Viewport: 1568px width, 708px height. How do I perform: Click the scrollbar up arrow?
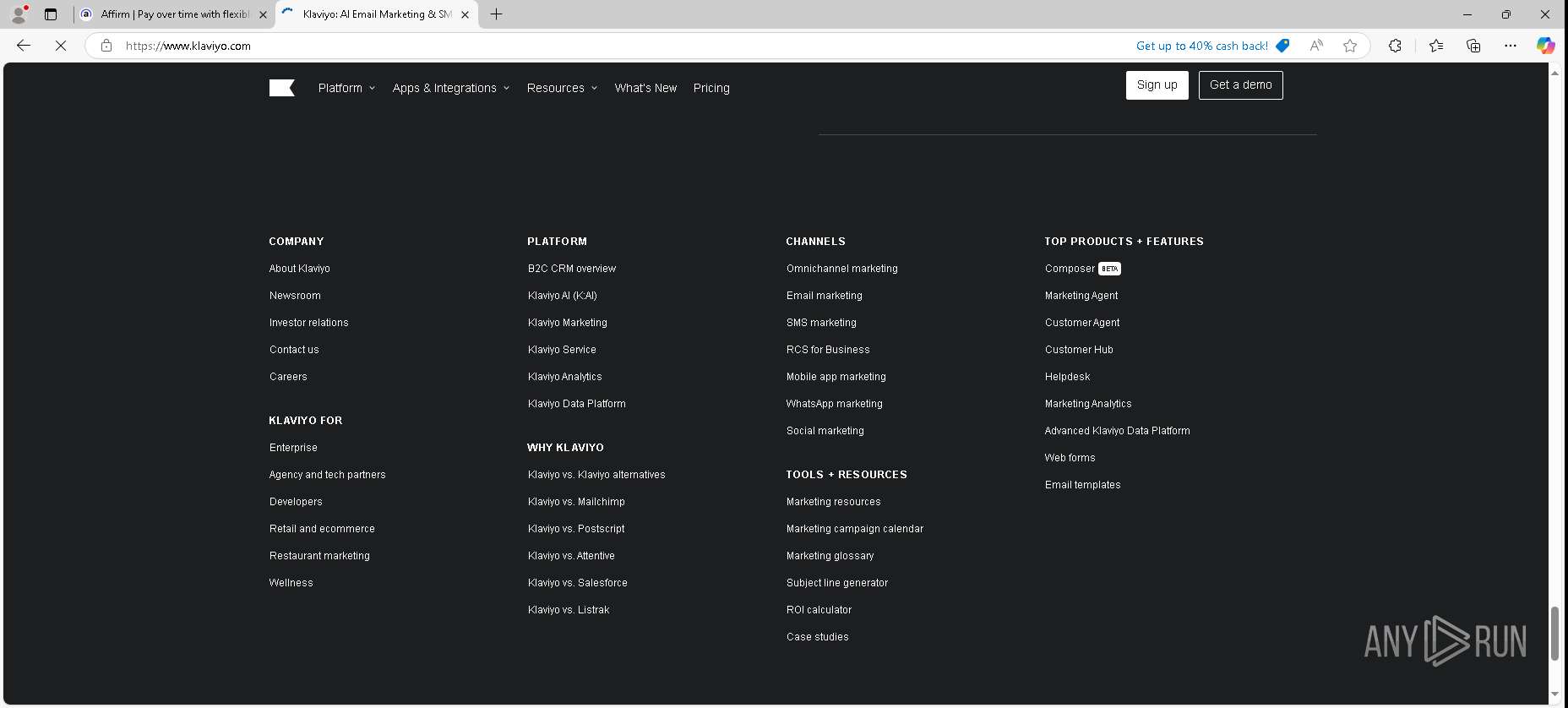coord(1554,73)
